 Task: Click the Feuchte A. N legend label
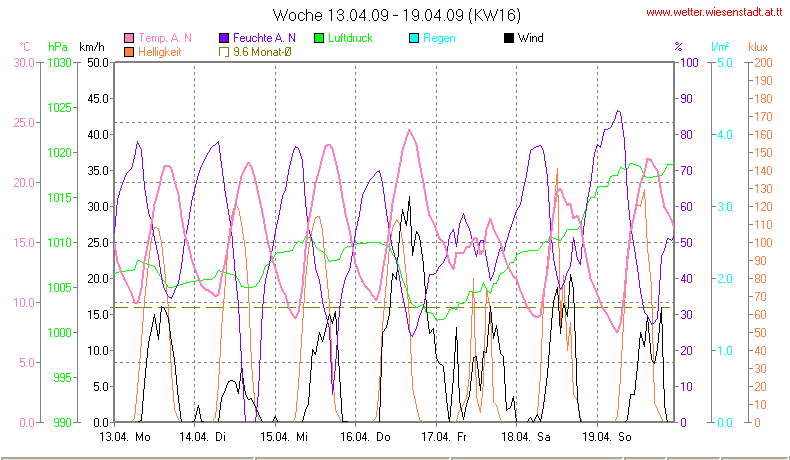[x=264, y=38]
